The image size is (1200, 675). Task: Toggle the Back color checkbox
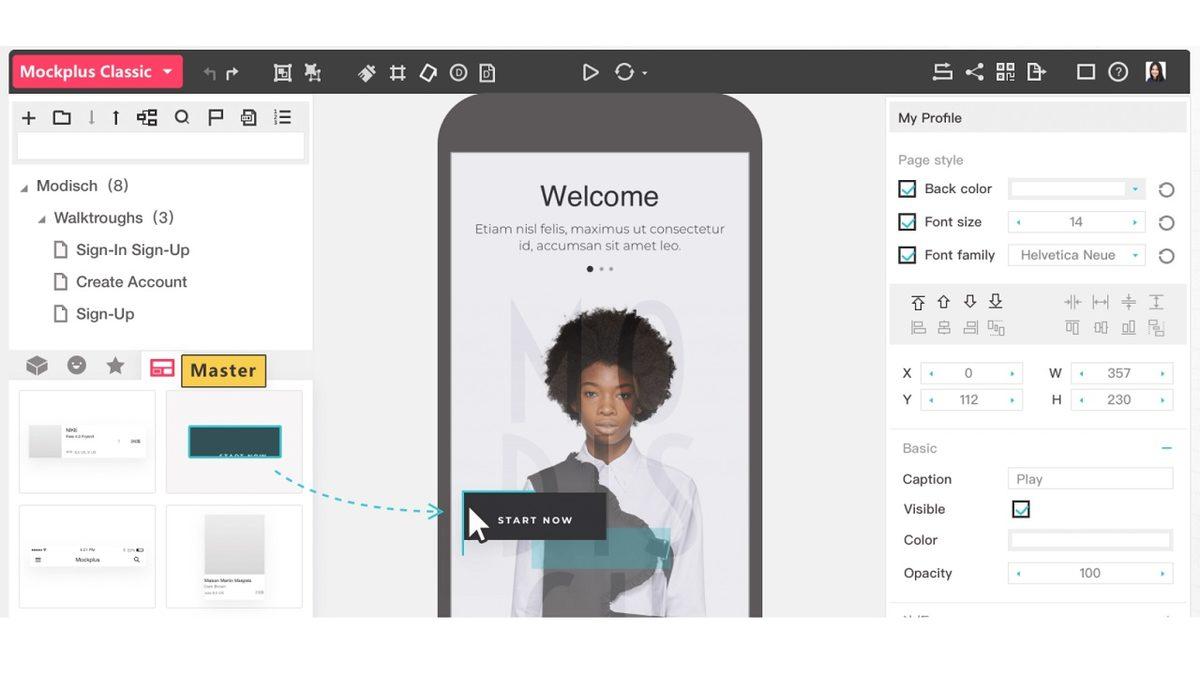click(x=907, y=188)
